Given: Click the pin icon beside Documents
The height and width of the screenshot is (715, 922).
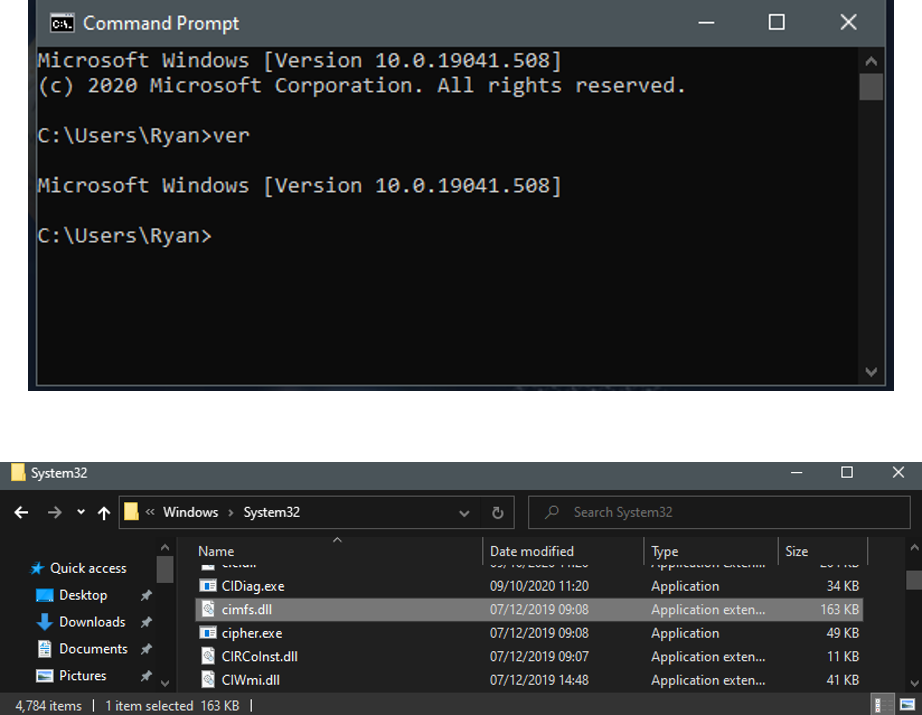Looking at the screenshot, I should [146, 649].
